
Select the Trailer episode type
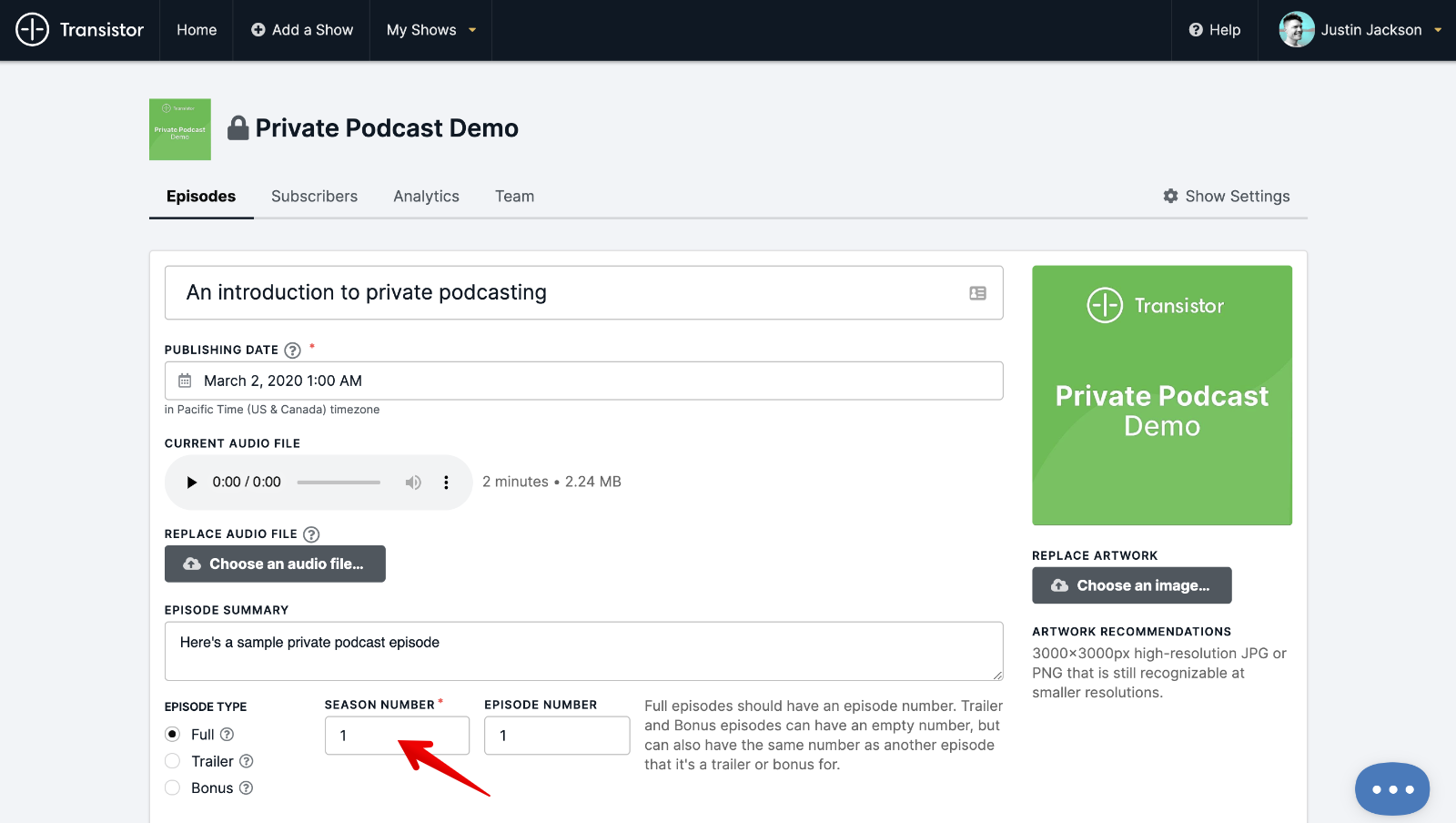point(173,761)
